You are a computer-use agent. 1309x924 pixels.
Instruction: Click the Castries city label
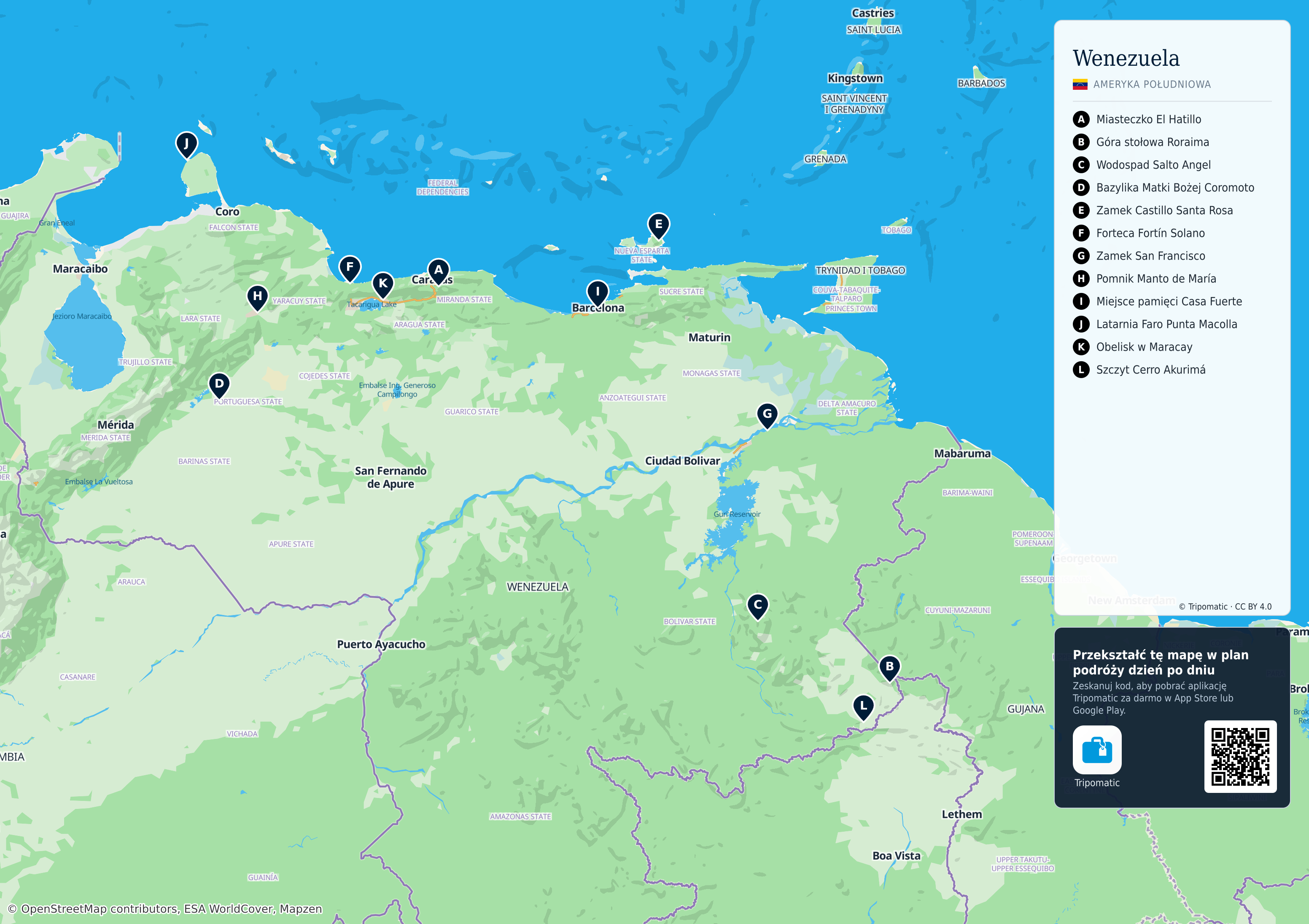873,13
